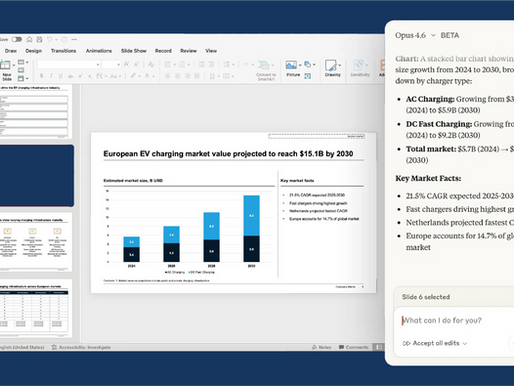Click the Section icon
Viewport: 514px width, 386px height.
point(21,78)
